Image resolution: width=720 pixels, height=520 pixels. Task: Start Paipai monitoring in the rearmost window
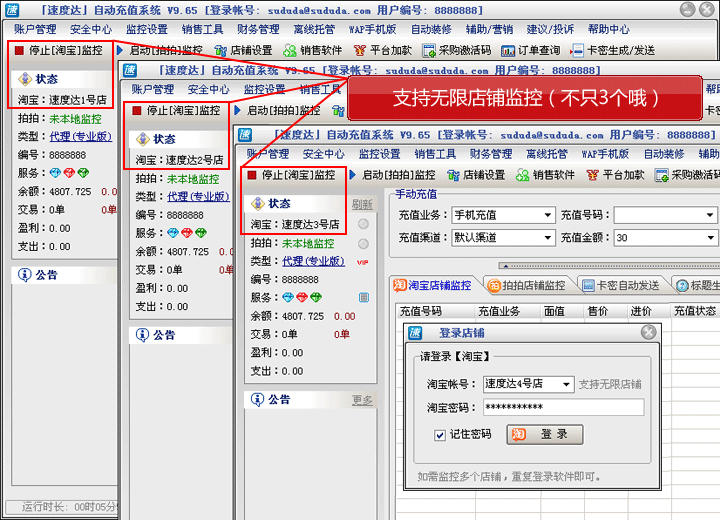160,50
